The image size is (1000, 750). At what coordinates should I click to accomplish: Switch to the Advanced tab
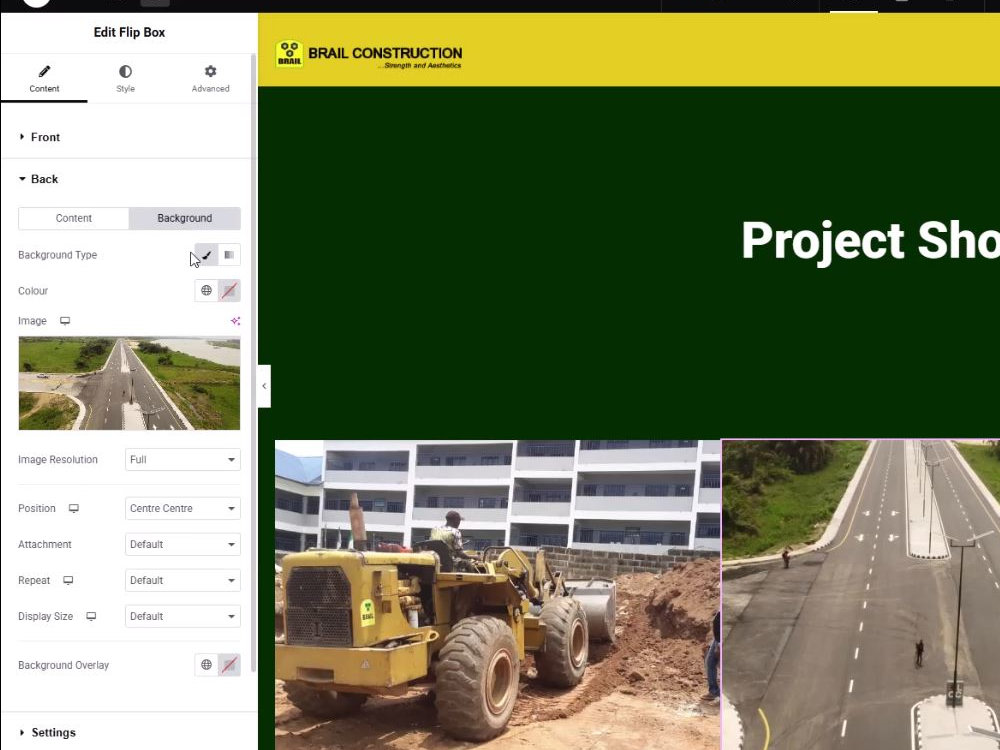click(x=210, y=79)
